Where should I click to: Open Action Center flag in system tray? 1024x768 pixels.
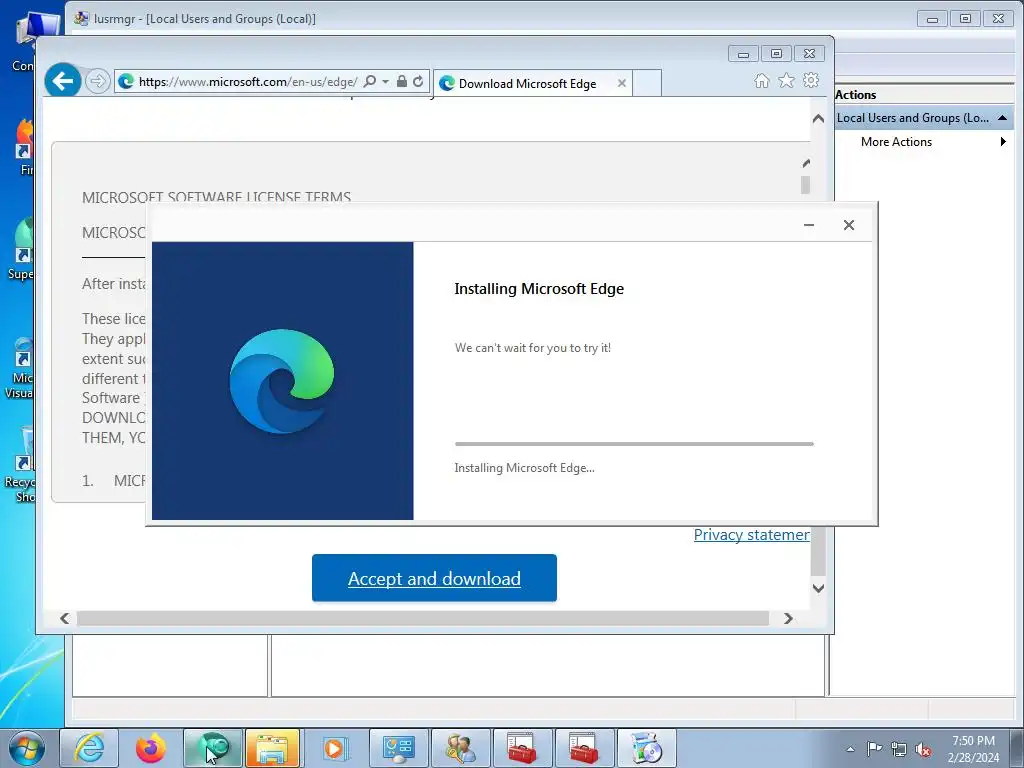pos(874,749)
